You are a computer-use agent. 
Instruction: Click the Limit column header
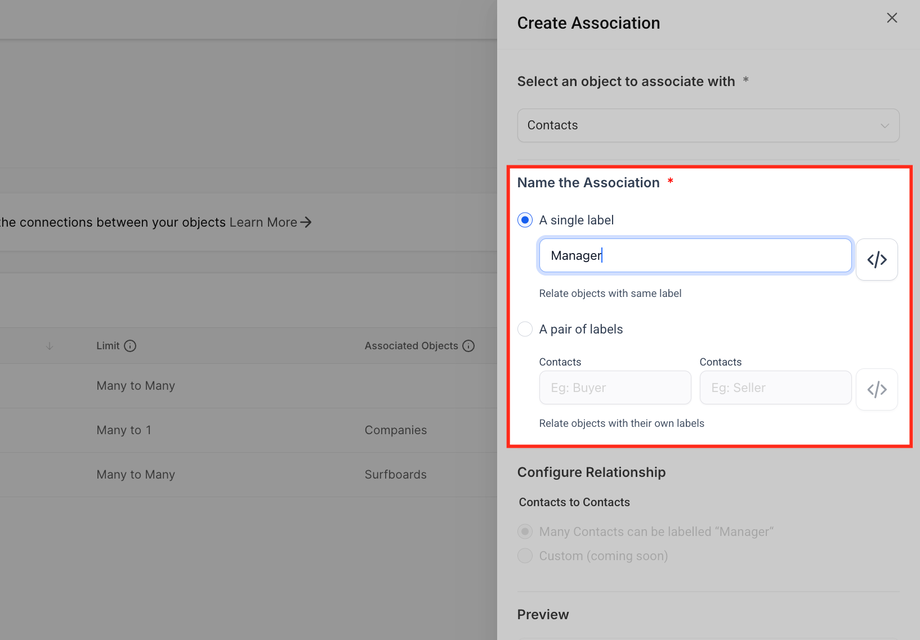pyautogui.click(x=108, y=346)
